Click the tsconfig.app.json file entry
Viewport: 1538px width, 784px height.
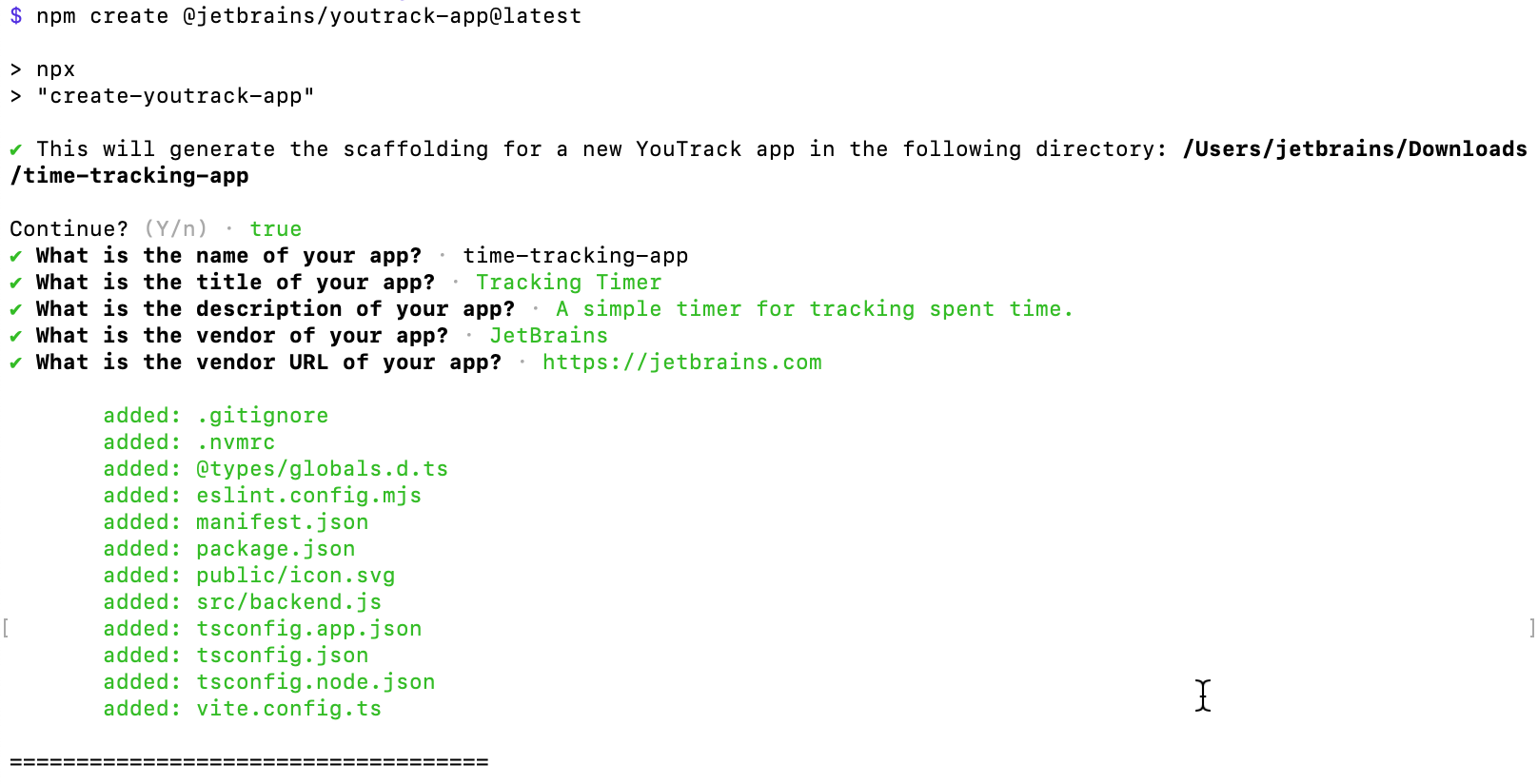coord(308,629)
